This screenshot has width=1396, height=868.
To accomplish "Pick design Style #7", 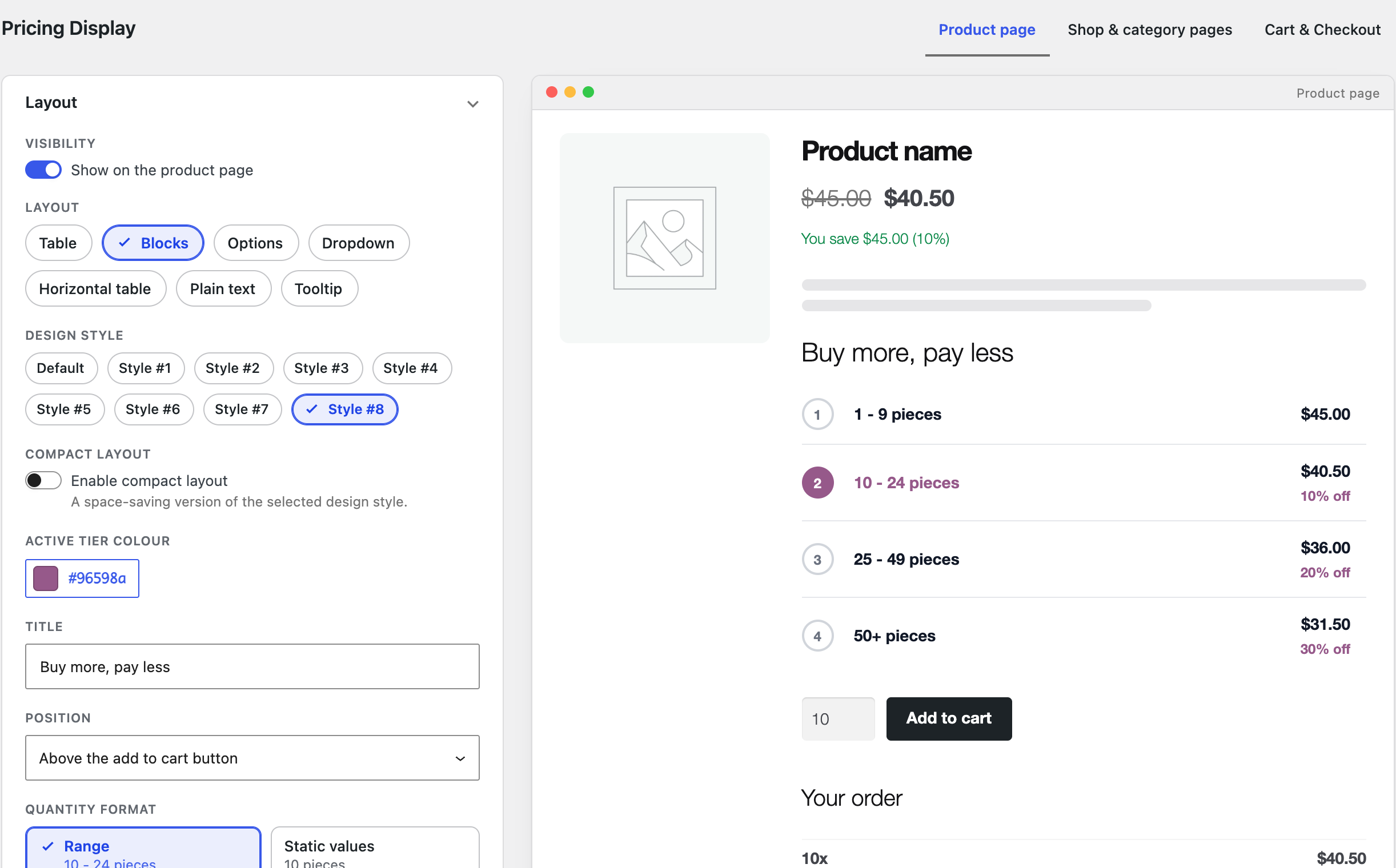I will [242, 409].
